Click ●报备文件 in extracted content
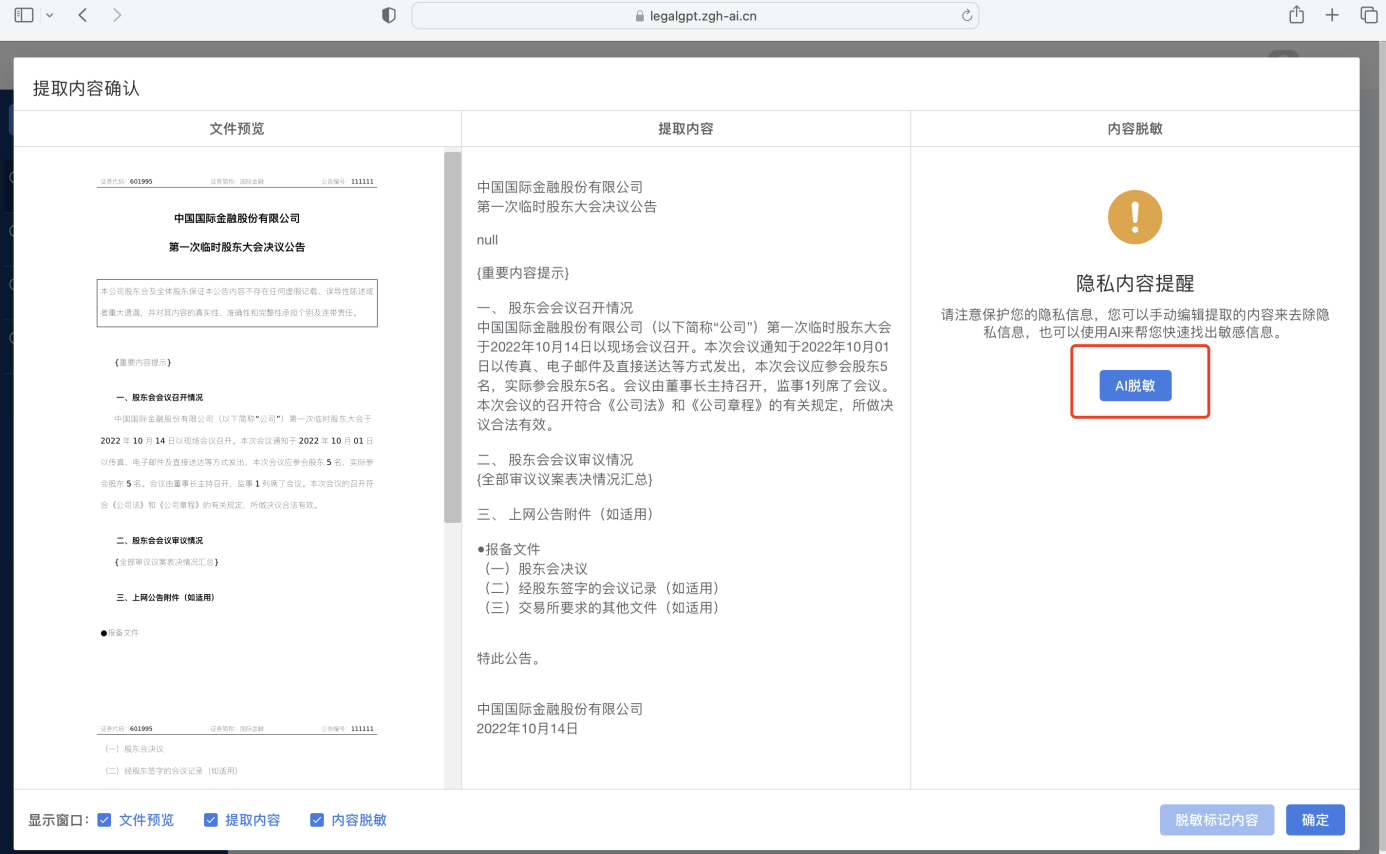 [509, 549]
